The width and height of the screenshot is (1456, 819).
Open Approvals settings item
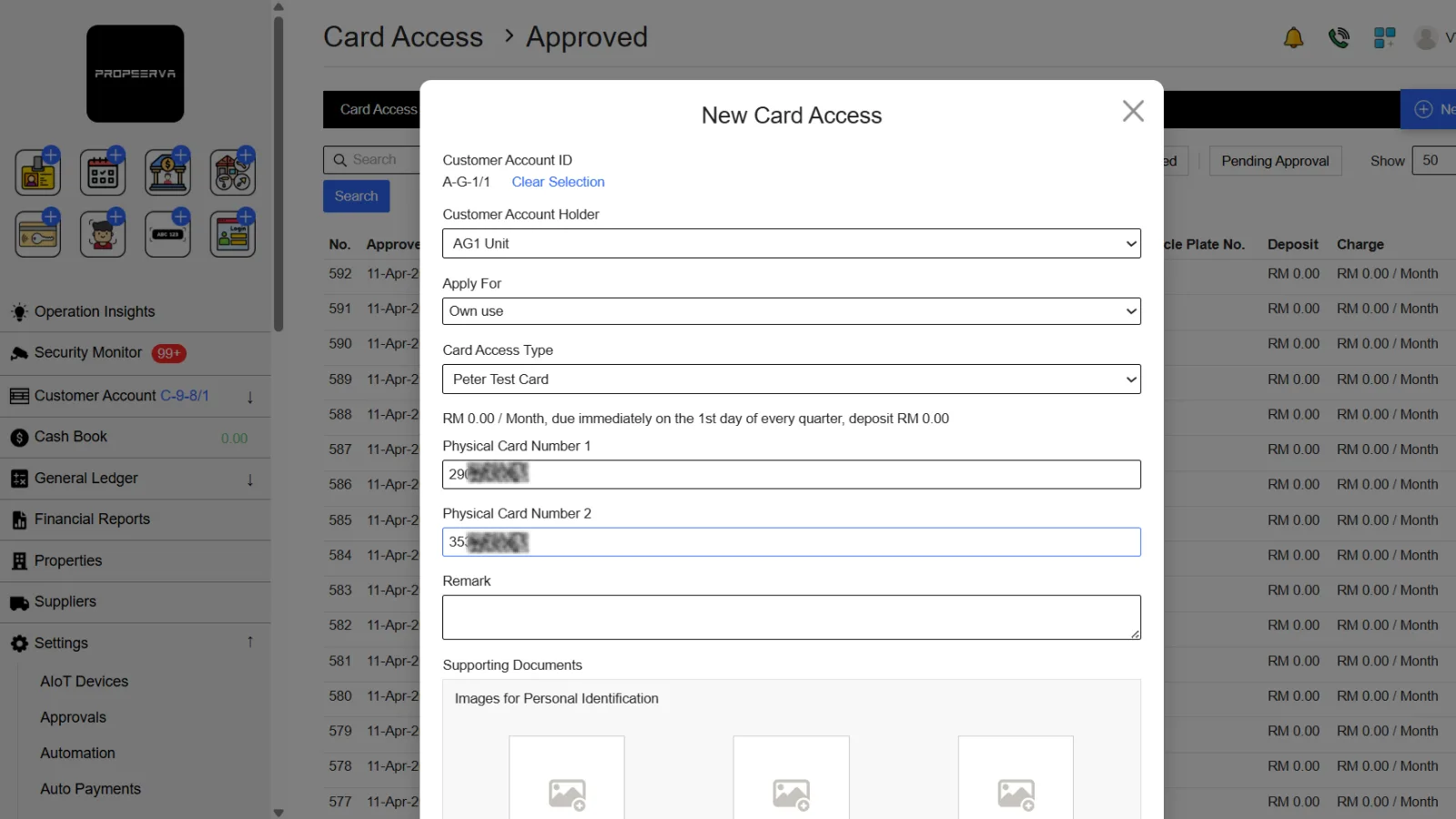pos(73,718)
